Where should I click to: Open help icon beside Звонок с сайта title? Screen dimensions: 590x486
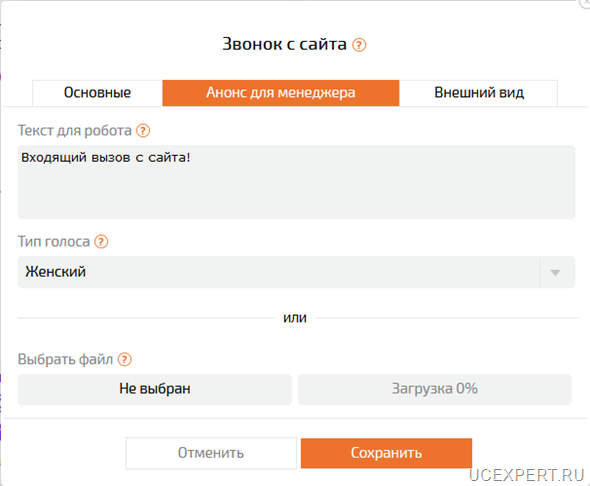click(359, 45)
